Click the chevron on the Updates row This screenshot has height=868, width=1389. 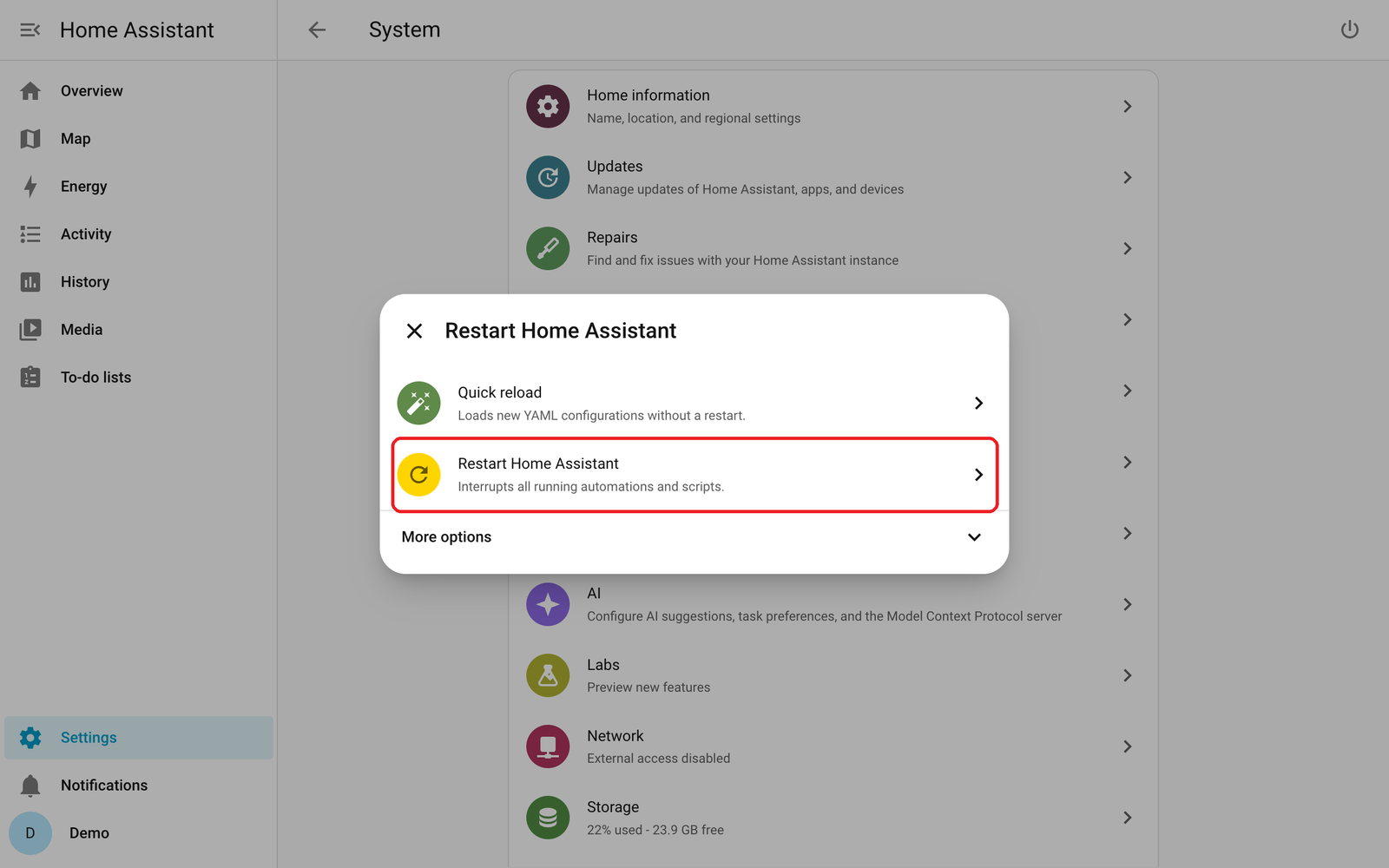[x=1127, y=177]
